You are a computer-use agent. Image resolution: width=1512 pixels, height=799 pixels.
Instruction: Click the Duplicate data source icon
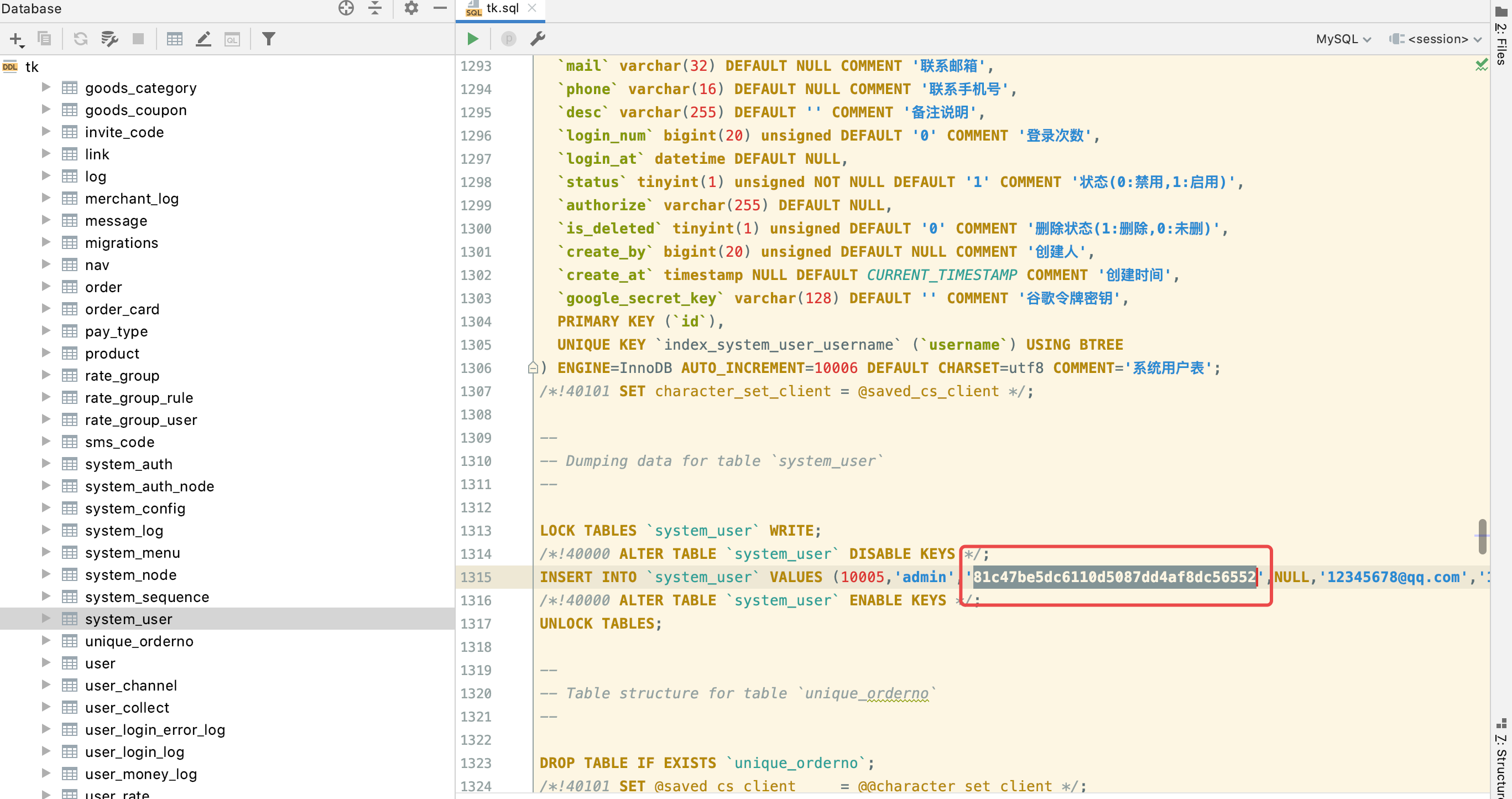(45, 39)
